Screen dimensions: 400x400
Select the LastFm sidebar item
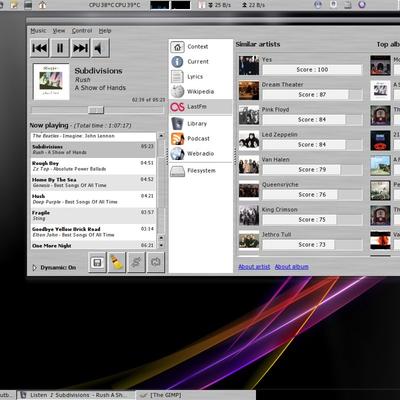pyautogui.click(x=200, y=107)
